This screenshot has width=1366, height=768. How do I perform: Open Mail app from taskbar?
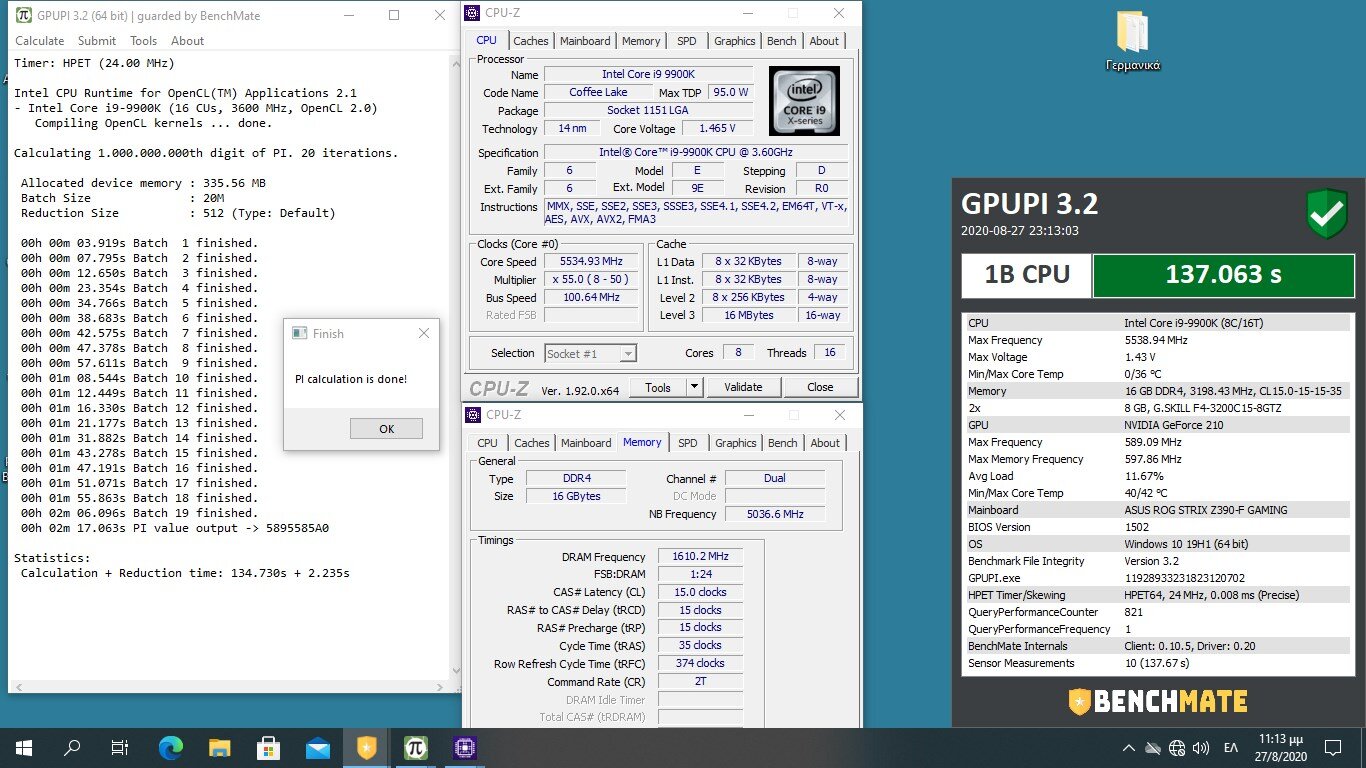click(x=318, y=747)
